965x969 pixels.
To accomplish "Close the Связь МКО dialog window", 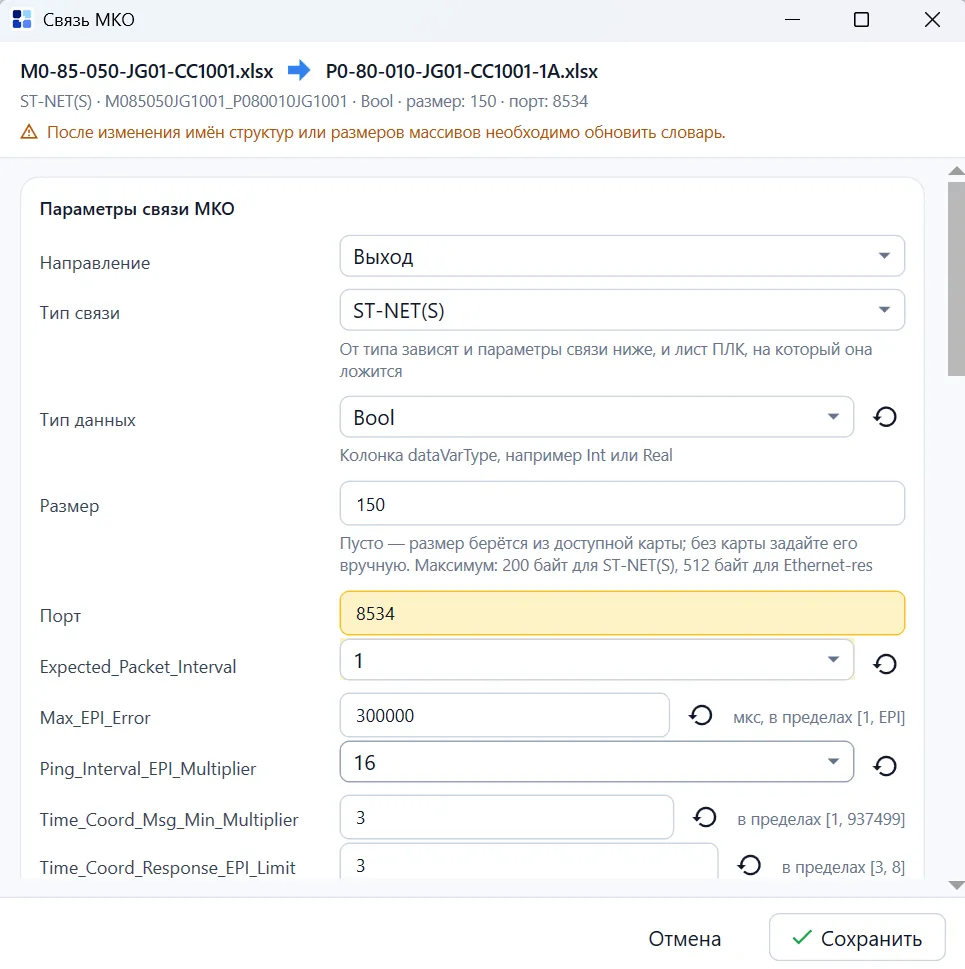I will (932, 20).
